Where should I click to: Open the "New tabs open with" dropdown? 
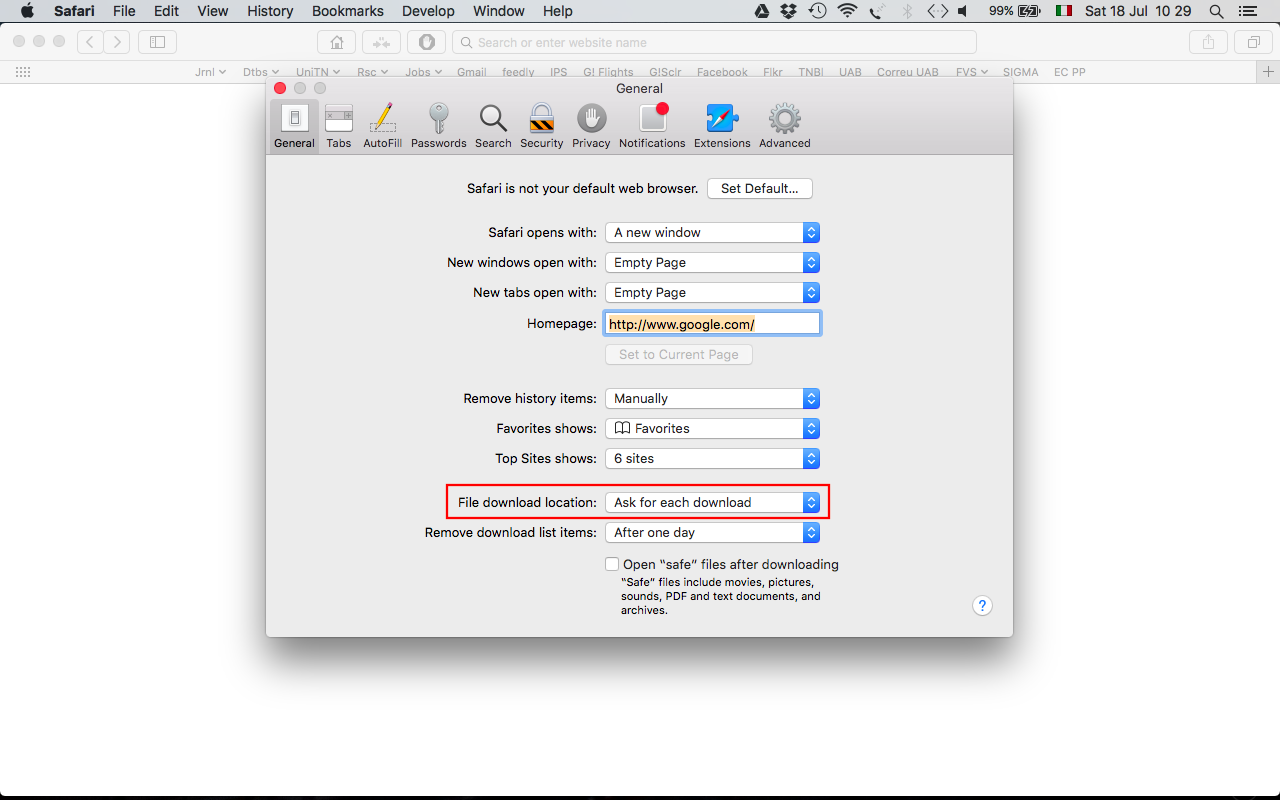pyautogui.click(x=713, y=292)
